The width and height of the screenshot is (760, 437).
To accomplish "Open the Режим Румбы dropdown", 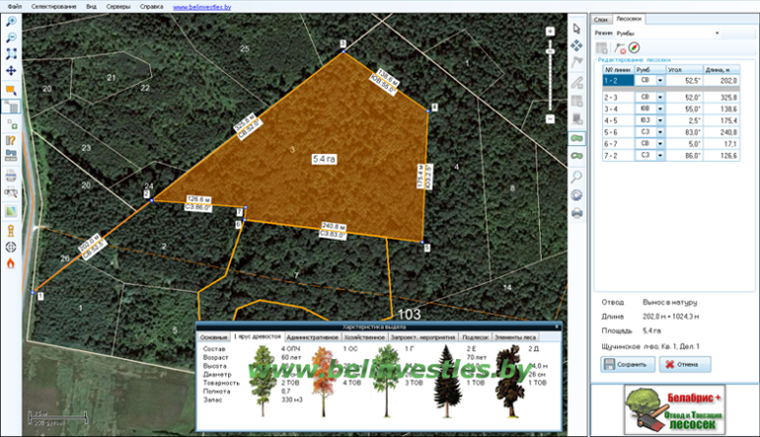I will [667, 33].
